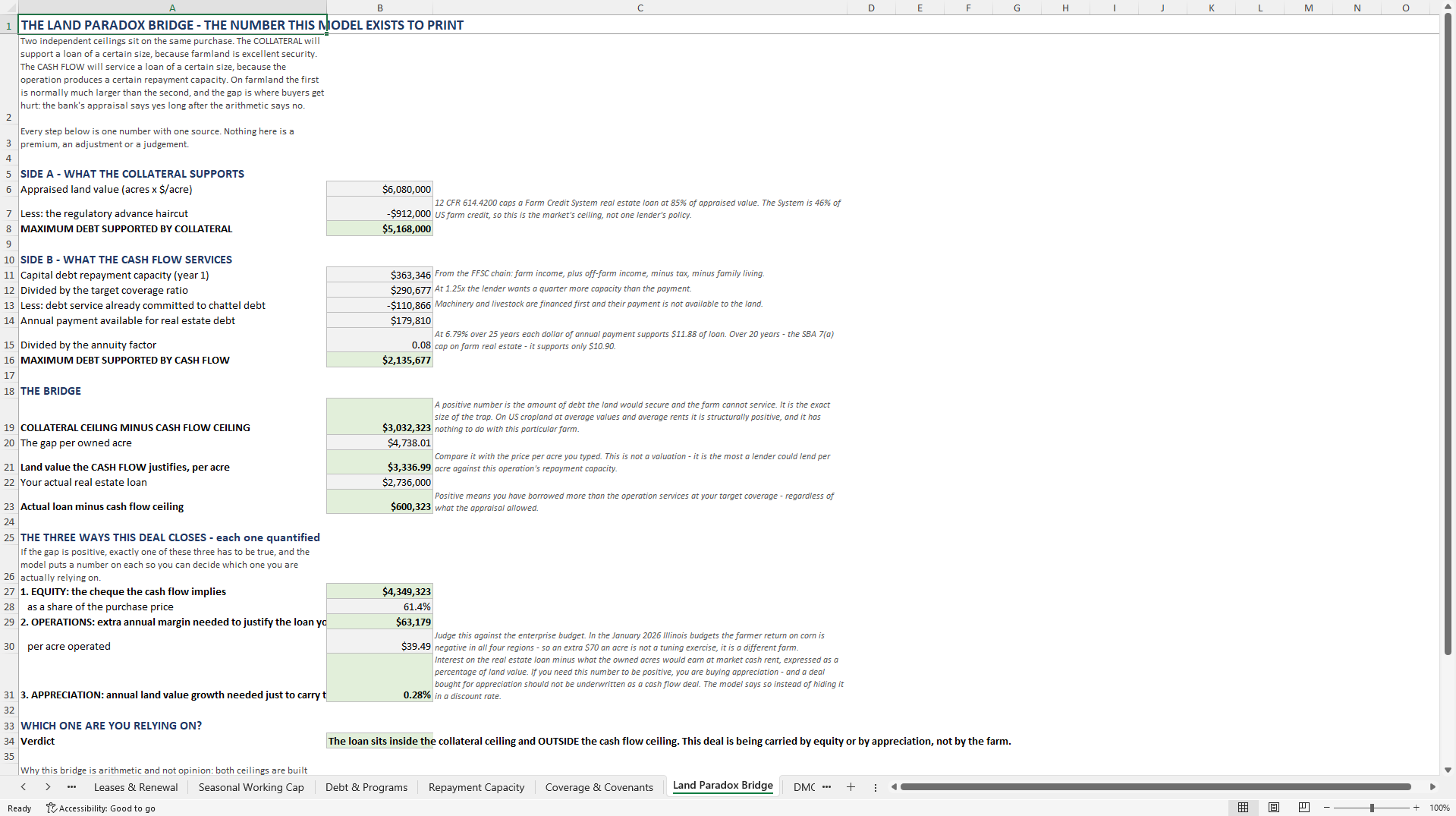Select column A header
This screenshot has height=816, width=1456.
172,8
